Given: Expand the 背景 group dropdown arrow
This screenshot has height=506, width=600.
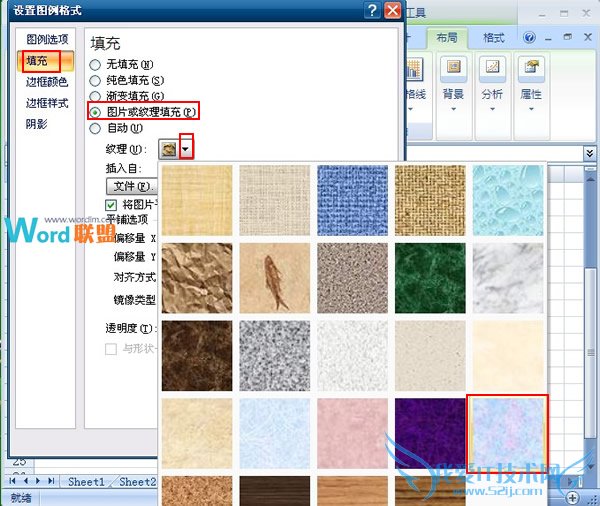Looking at the screenshot, I should click(x=453, y=109).
